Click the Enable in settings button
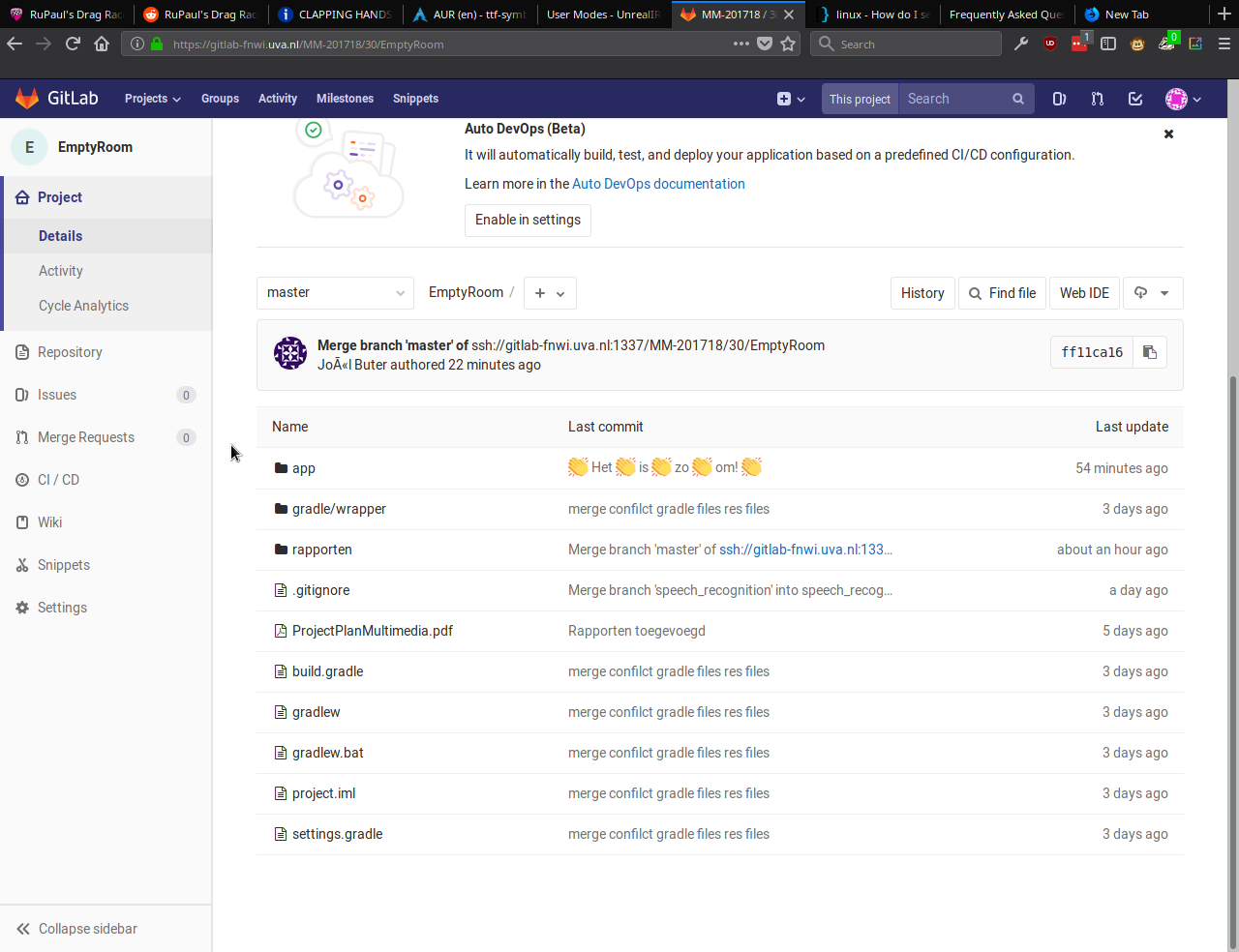Viewport: 1239px width, 952px height. 528,220
